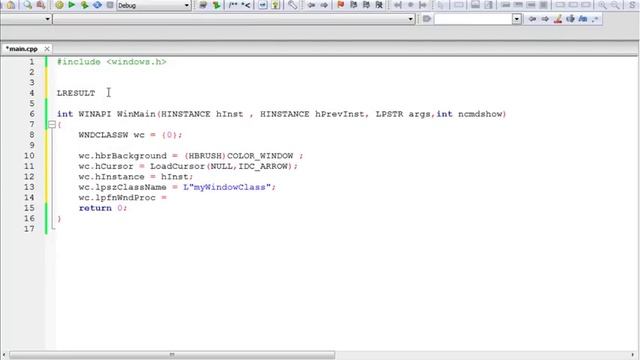Screen dimensions: 640x360
Task: Click the "#include" text on line 1
Action: 79,62
